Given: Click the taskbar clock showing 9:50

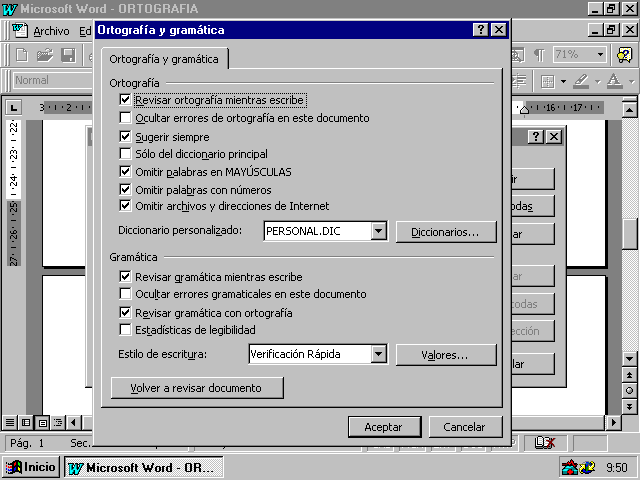Looking at the screenshot, I should (x=616, y=467).
